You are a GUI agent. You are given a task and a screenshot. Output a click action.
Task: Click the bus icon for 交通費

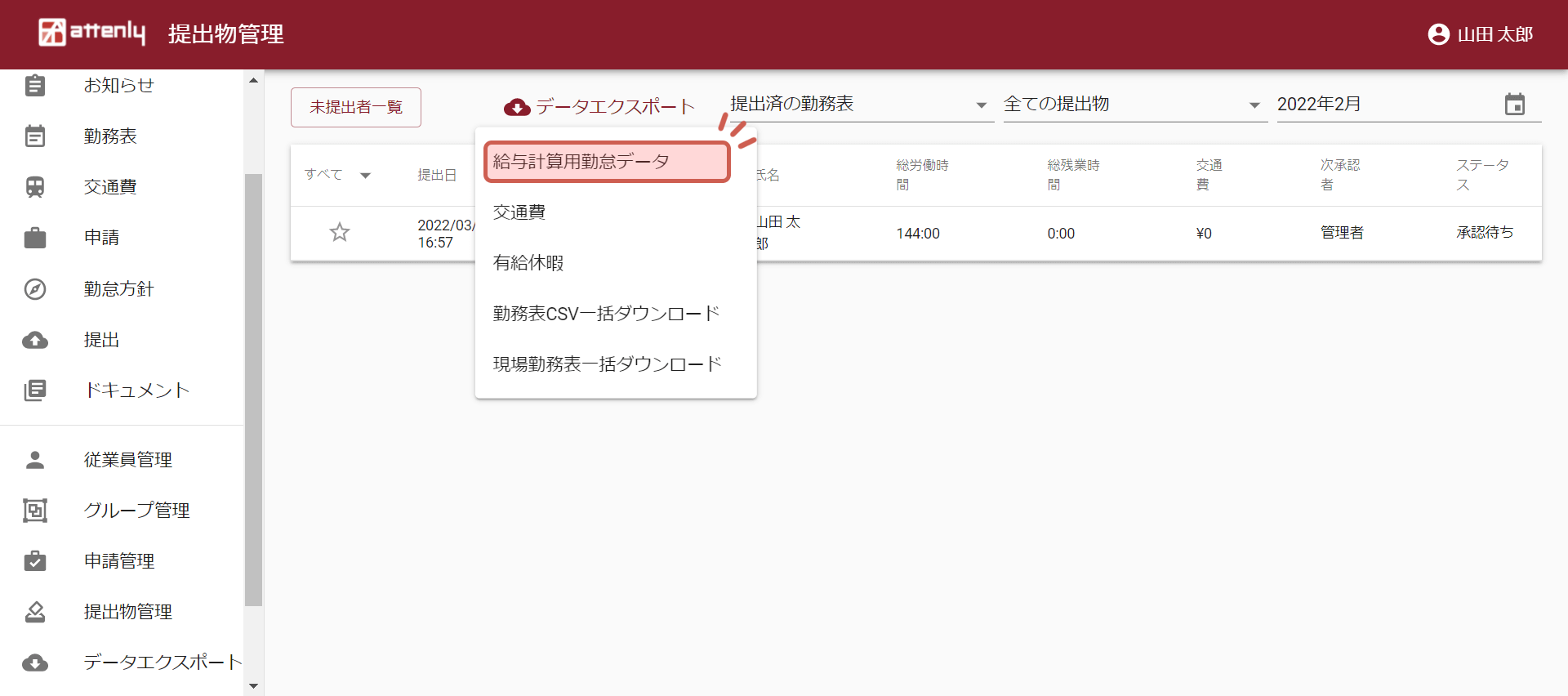click(x=35, y=187)
